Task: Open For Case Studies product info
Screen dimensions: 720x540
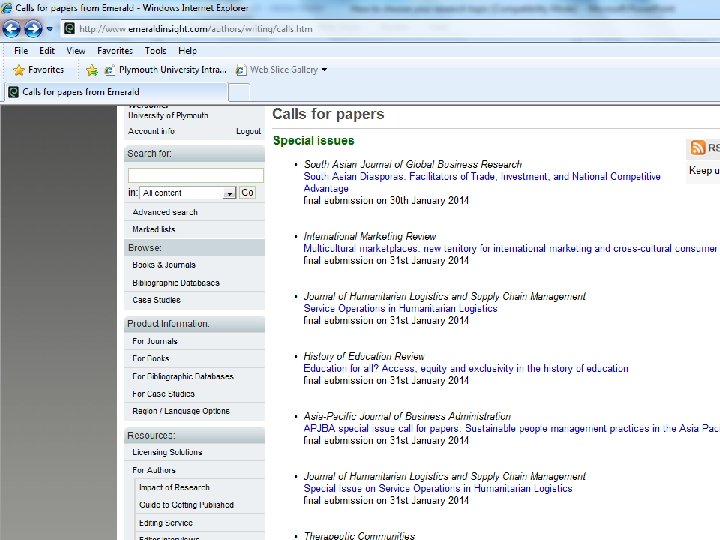Action: point(163,394)
